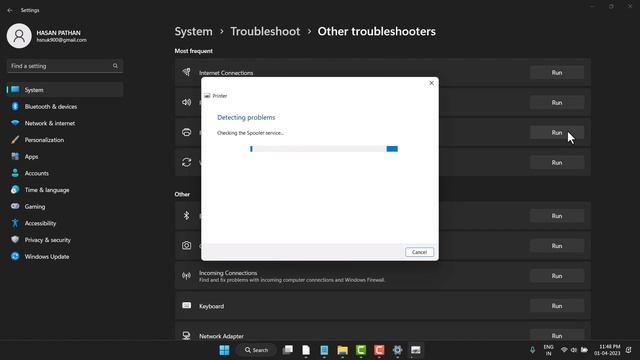Open Accessibility settings
The width and height of the screenshot is (640, 360).
click(65, 223)
